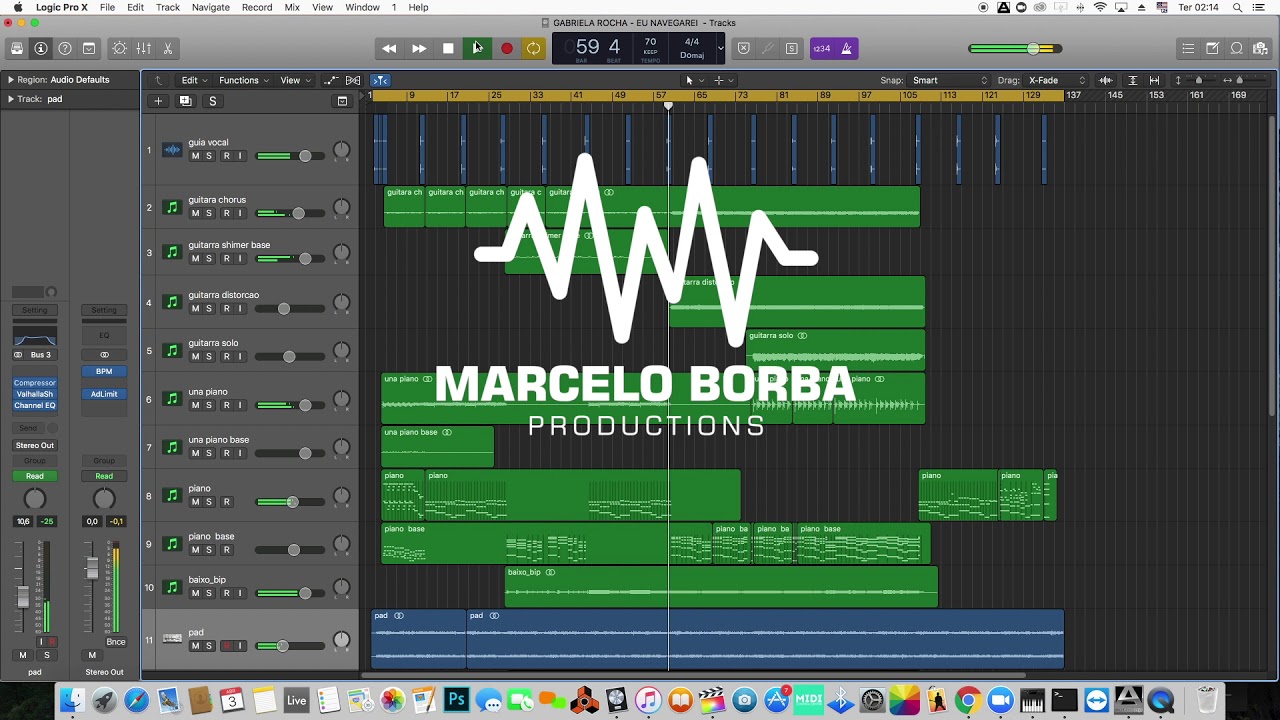The width and height of the screenshot is (1280, 720).
Task: Click the AdLimit plug-in slot
Action: [x=104, y=394]
